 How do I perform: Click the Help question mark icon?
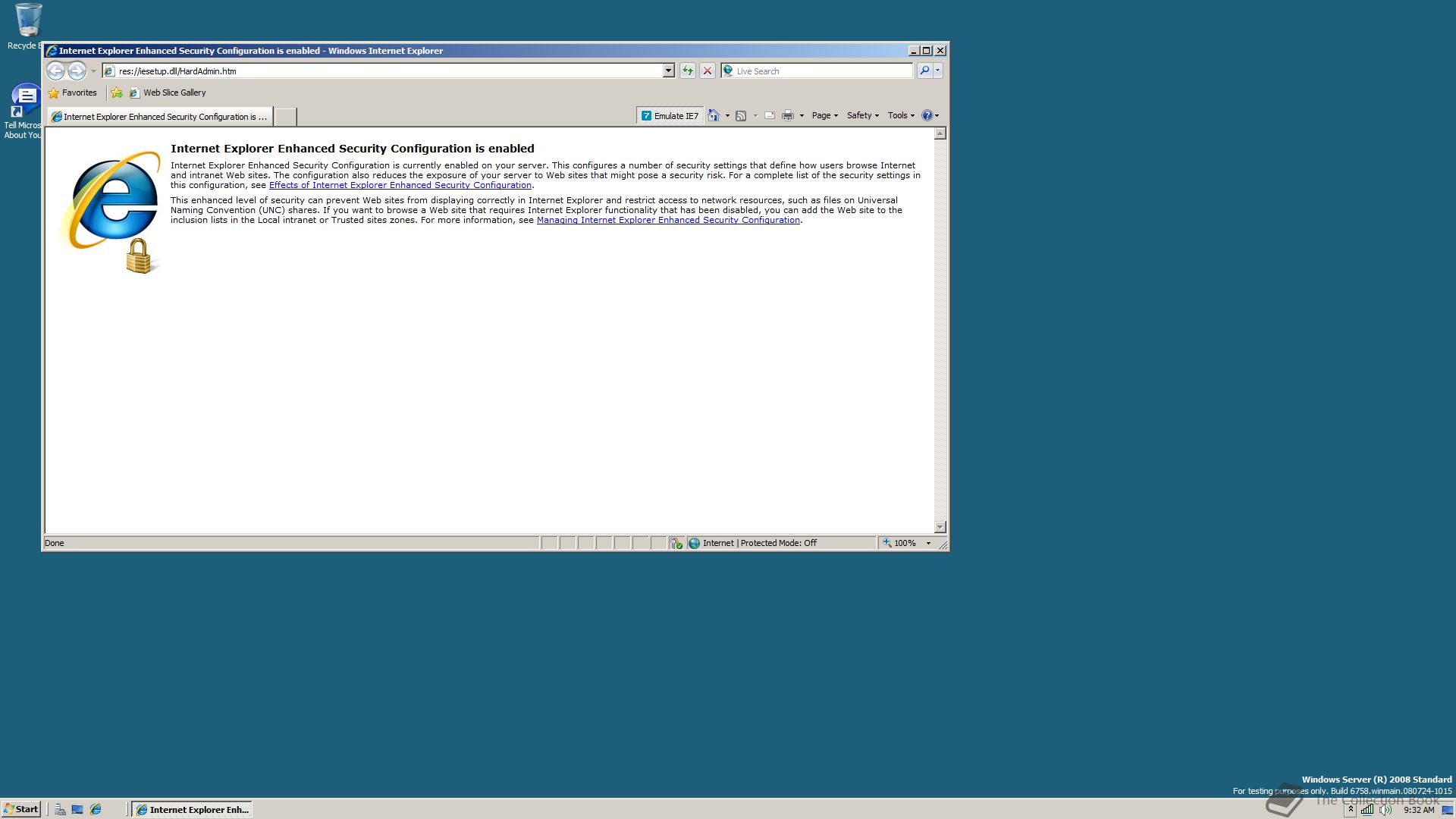coord(927,115)
